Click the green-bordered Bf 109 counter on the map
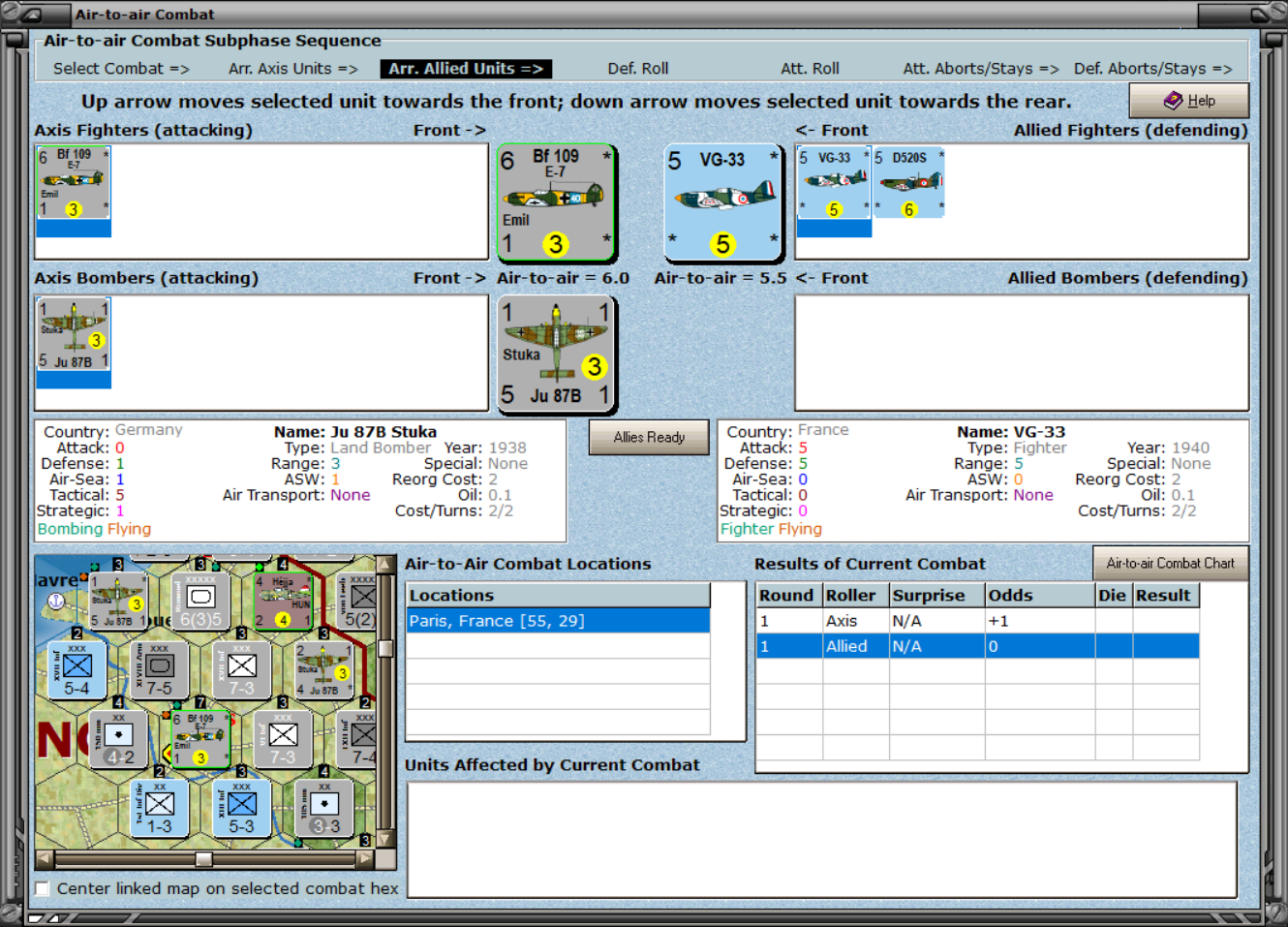Image resolution: width=1288 pixels, height=927 pixels. [200, 738]
